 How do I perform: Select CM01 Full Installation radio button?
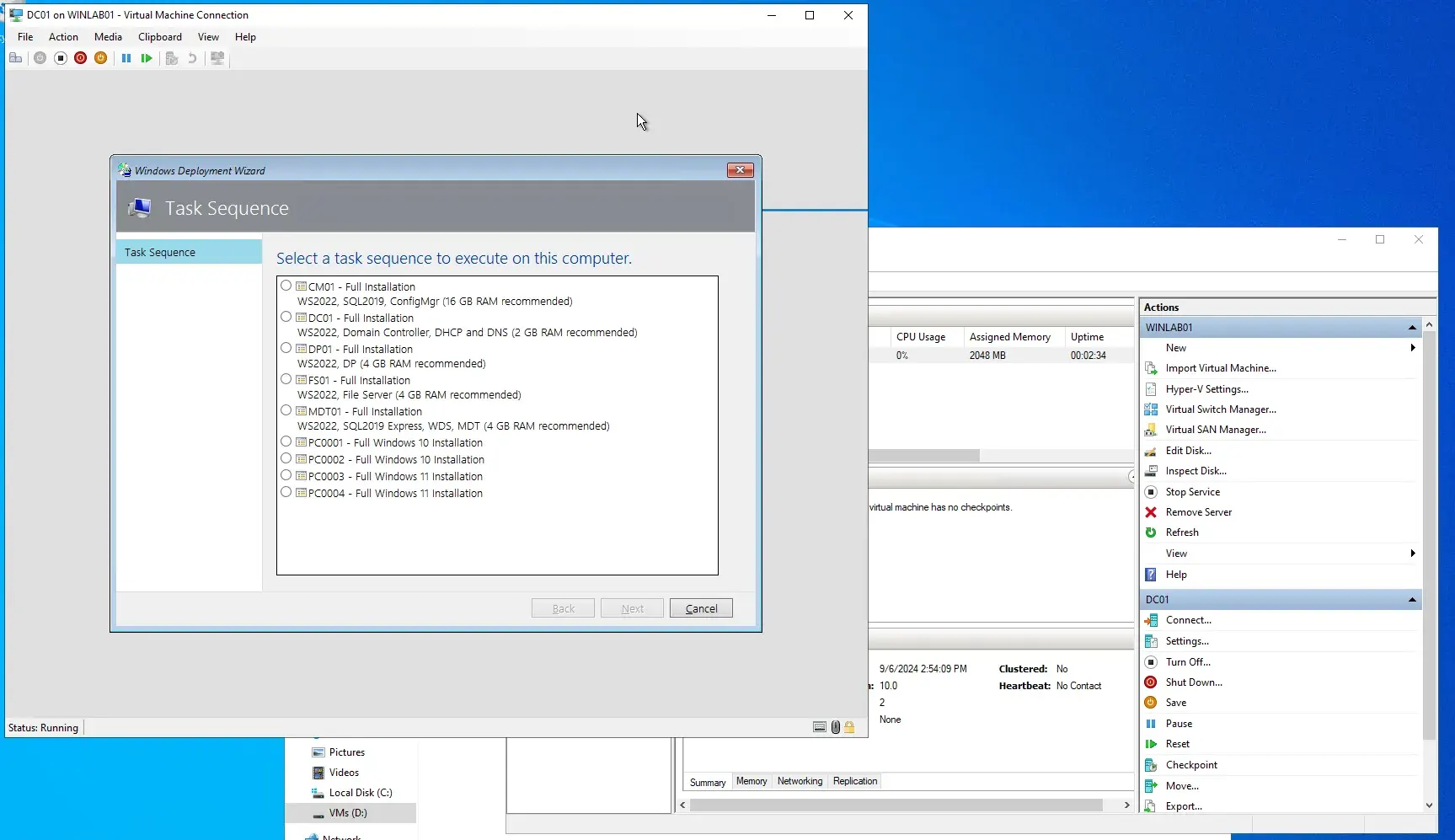[286, 286]
